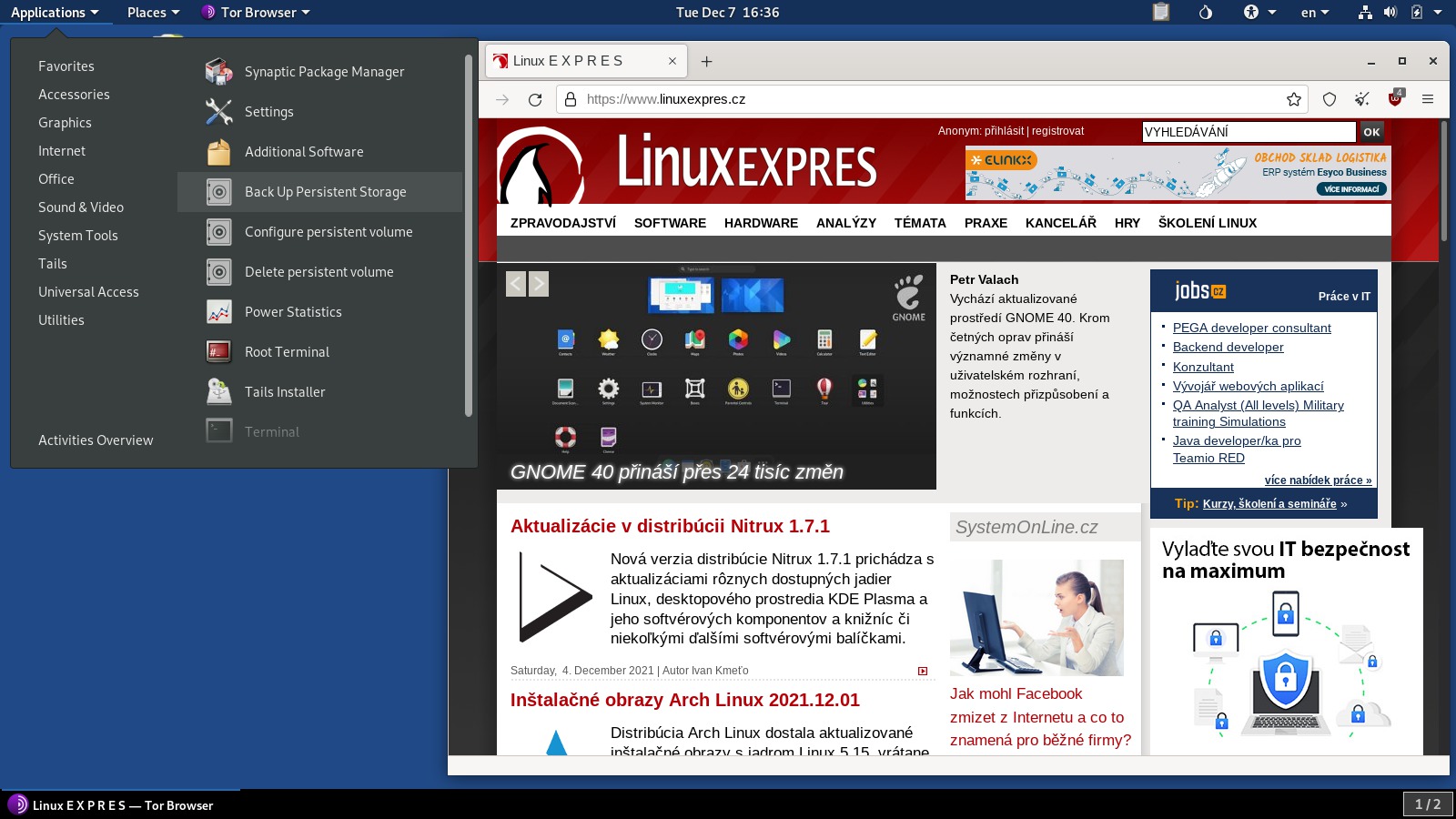Open Settings from the Applications menu
The image size is (1456, 819).
[x=319, y=112]
